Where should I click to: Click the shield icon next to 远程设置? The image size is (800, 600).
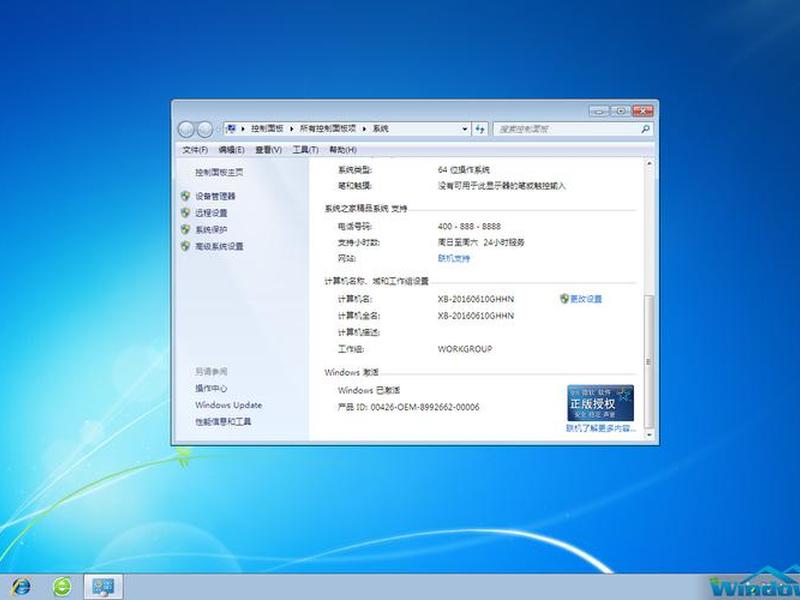[x=185, y=213]
